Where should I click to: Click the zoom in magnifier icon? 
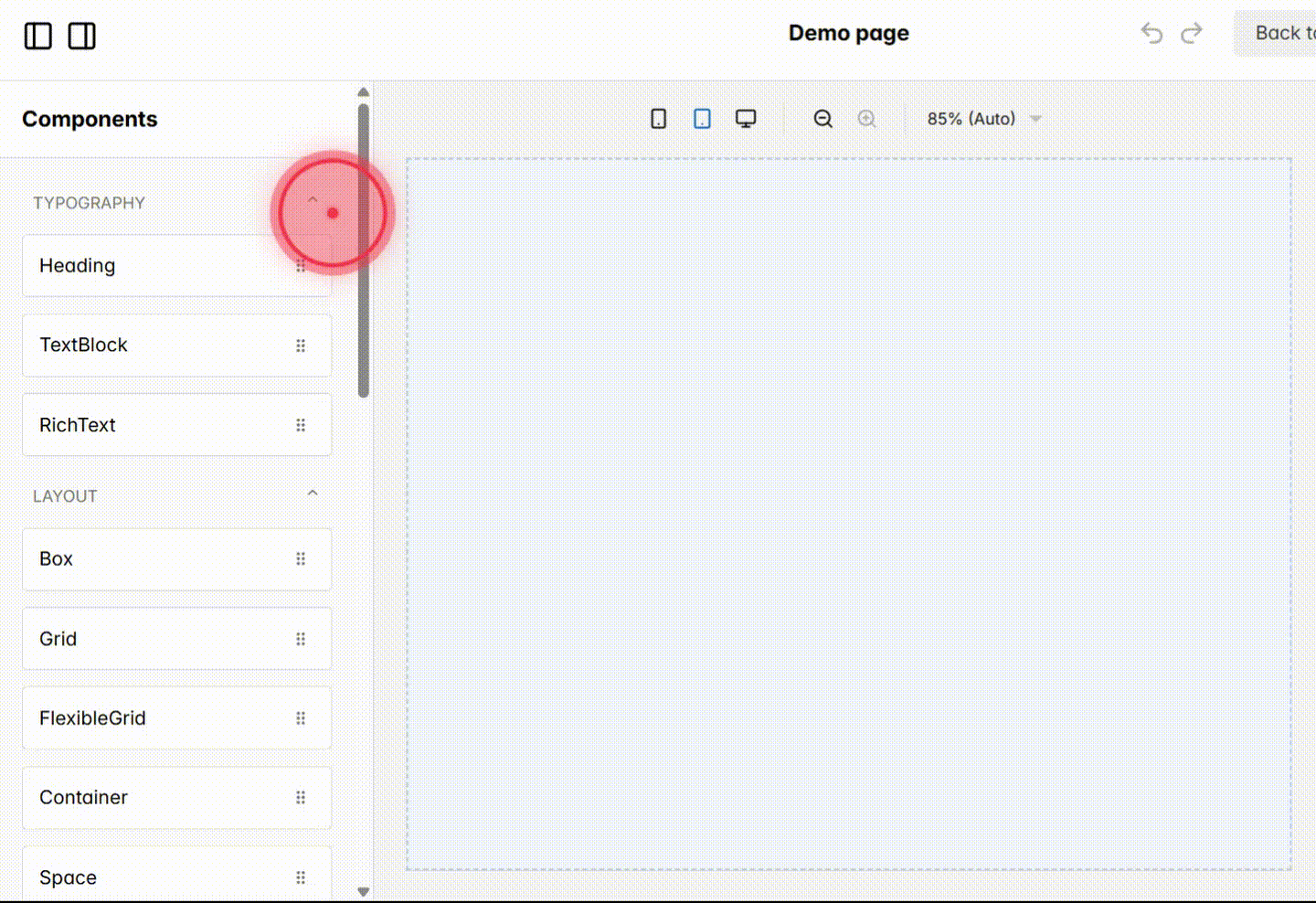pos(866,118)
